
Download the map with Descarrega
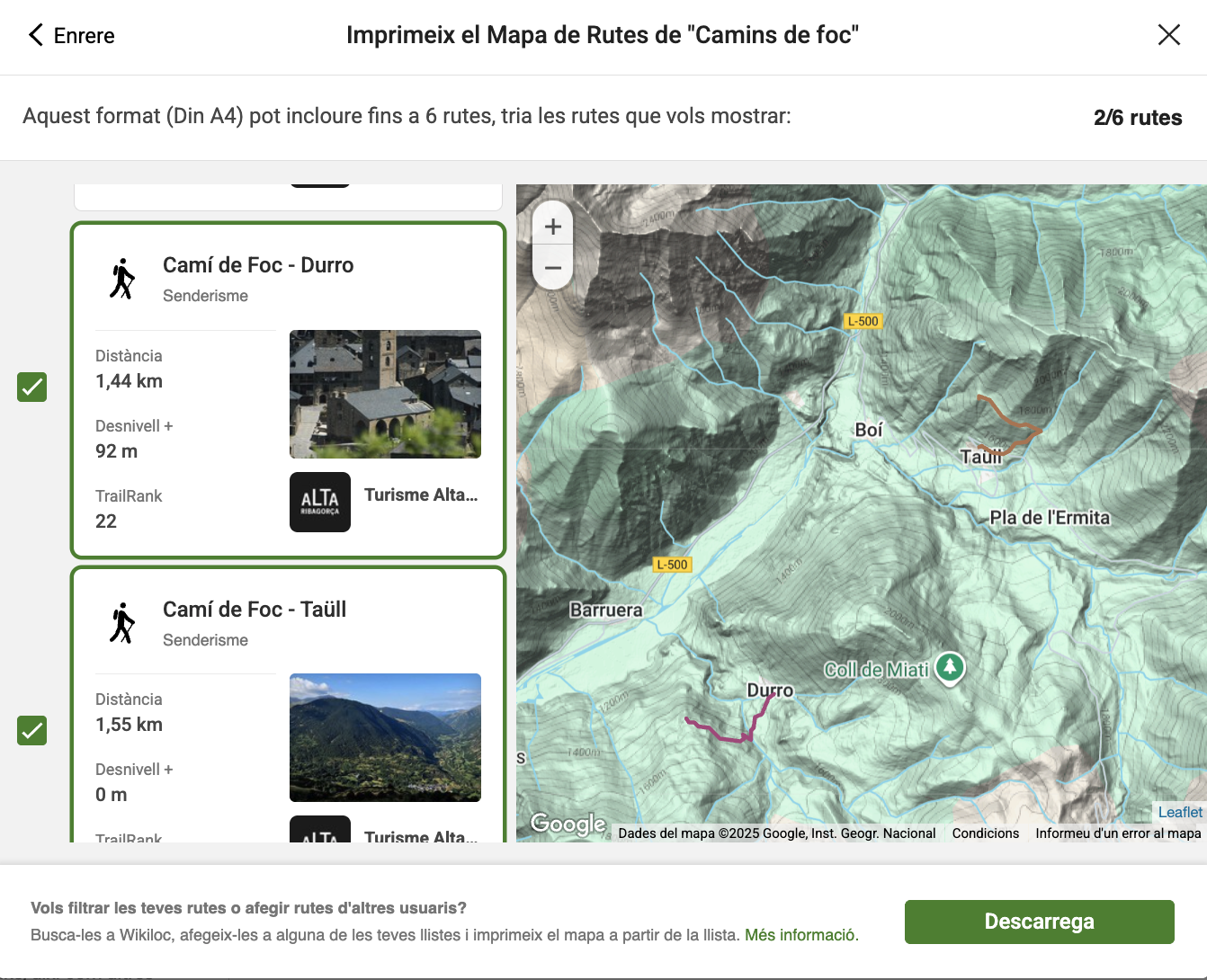[1039, 922]
